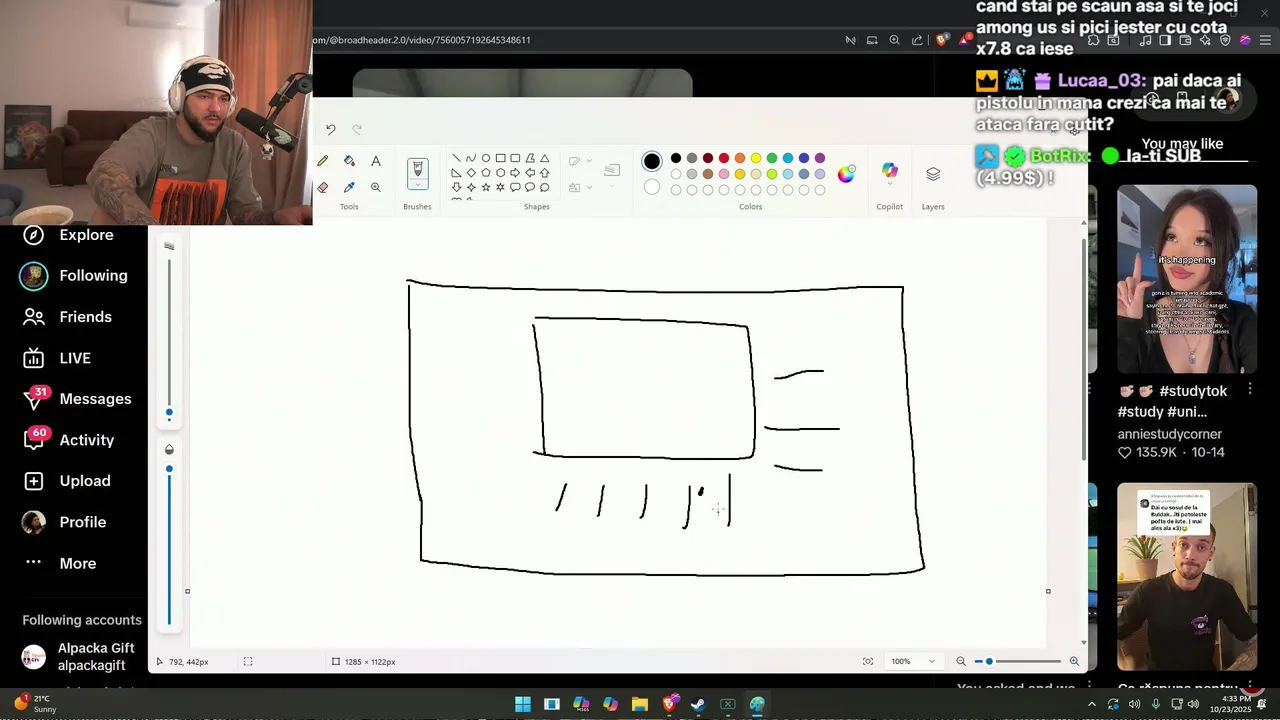
Task: Zoom in with the plus magnifier
Action: click(1075, 661)
